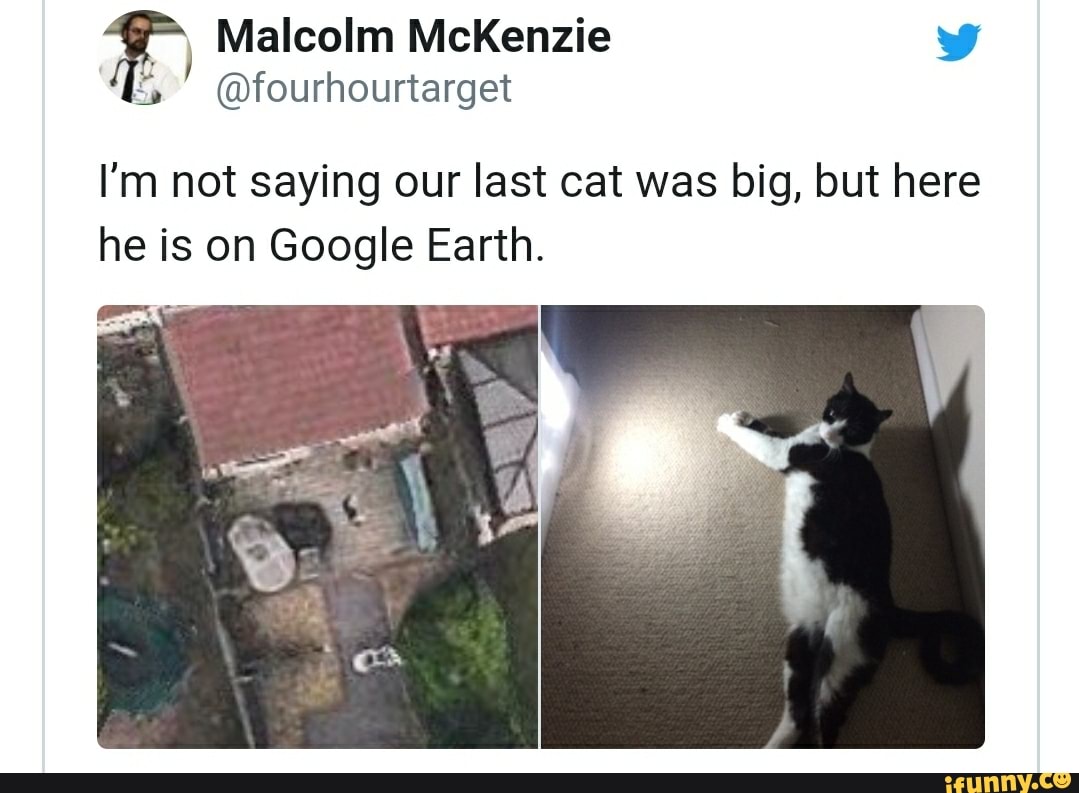Click the tiny cat on the patio
This screenshot has height=793, width=1079.
coord(352,508)
